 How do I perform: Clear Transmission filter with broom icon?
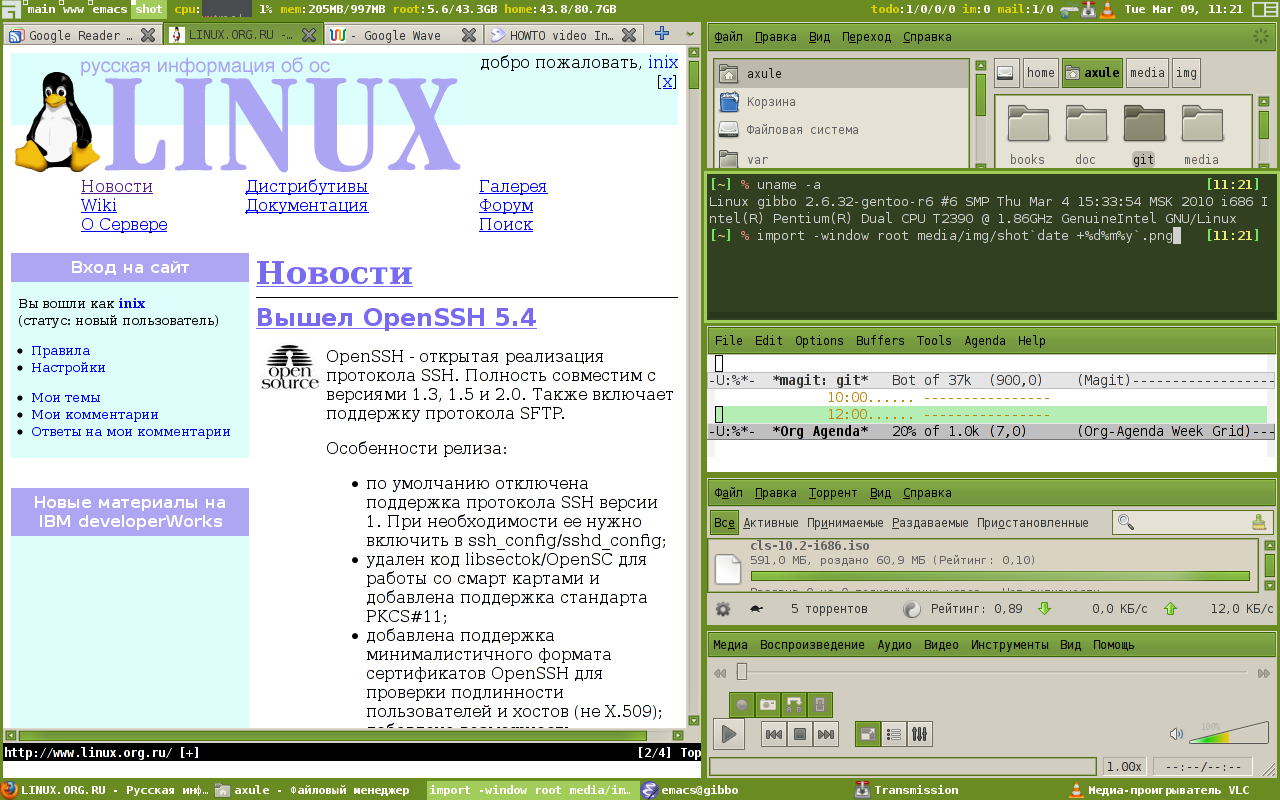tap(1259, 522)
